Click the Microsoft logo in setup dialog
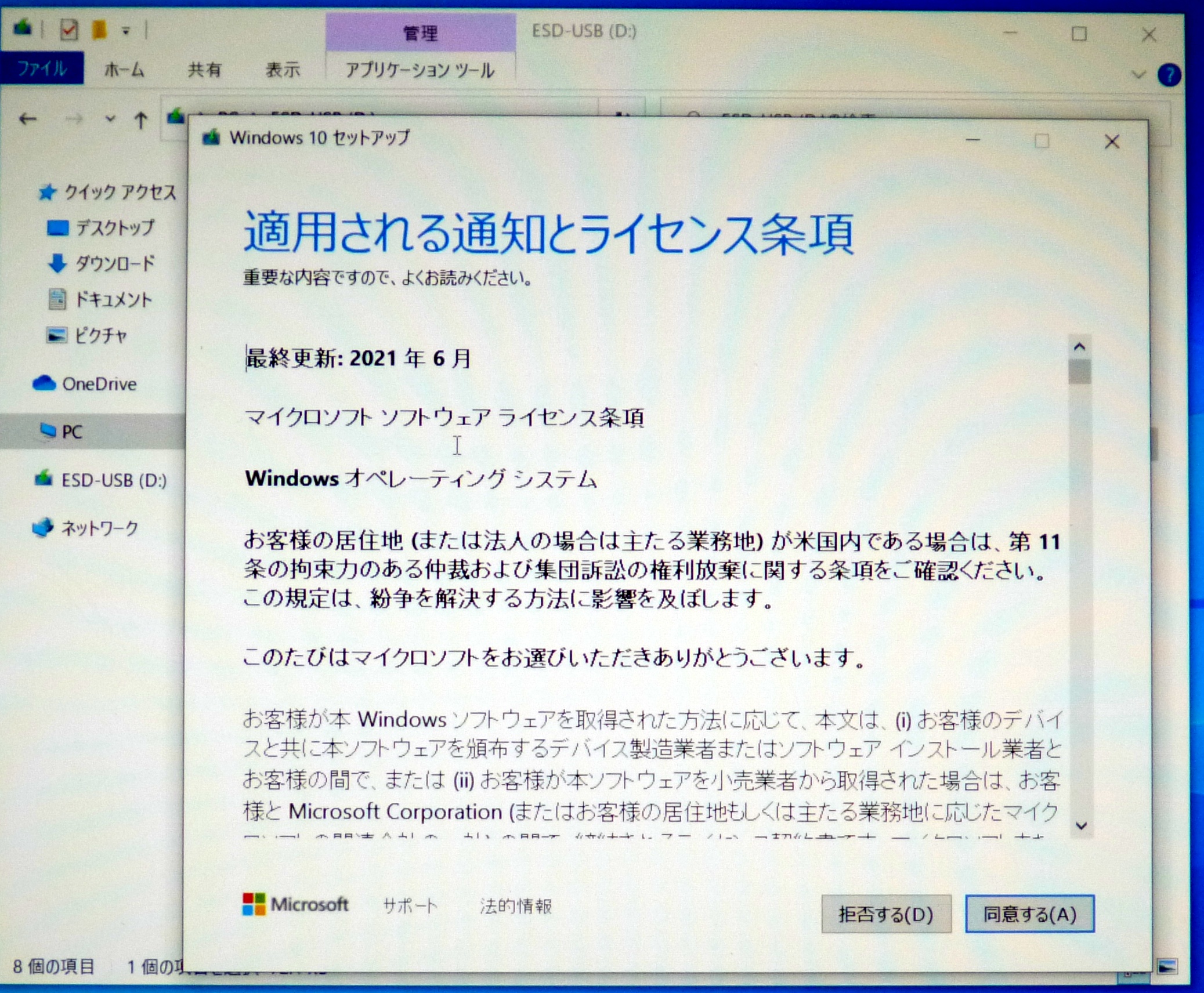 [x=295, y=904]
